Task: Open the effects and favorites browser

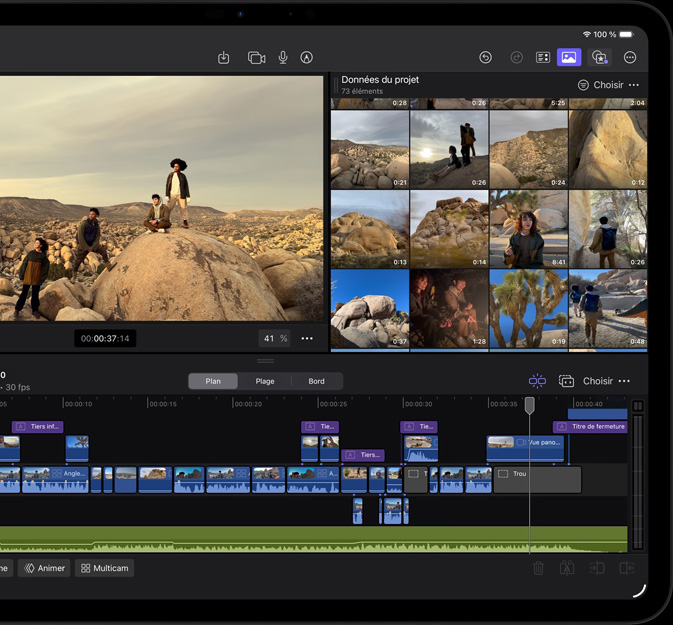Action: coord(599,58)
